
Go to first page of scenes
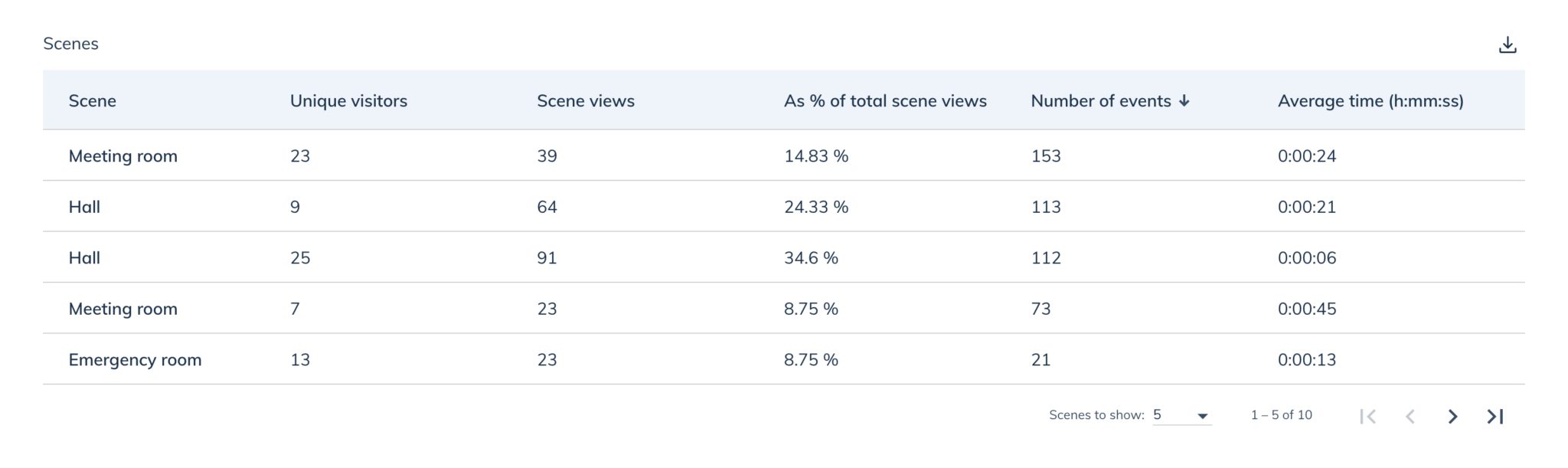click(x=1368, y=416)
